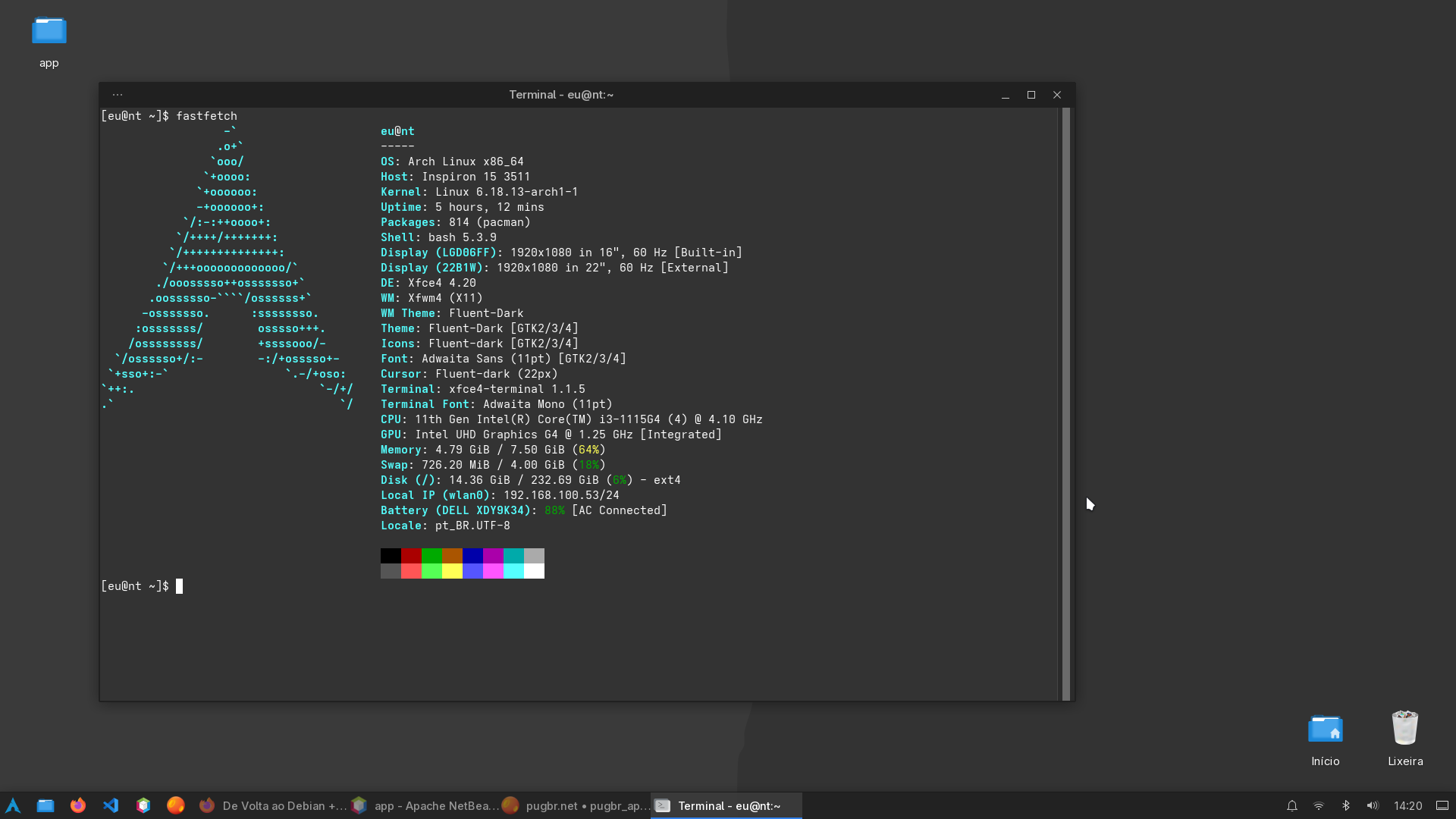Click the show desktop button
The height and width of the screenshot is (819, 1456).
tap(1442, 805)
